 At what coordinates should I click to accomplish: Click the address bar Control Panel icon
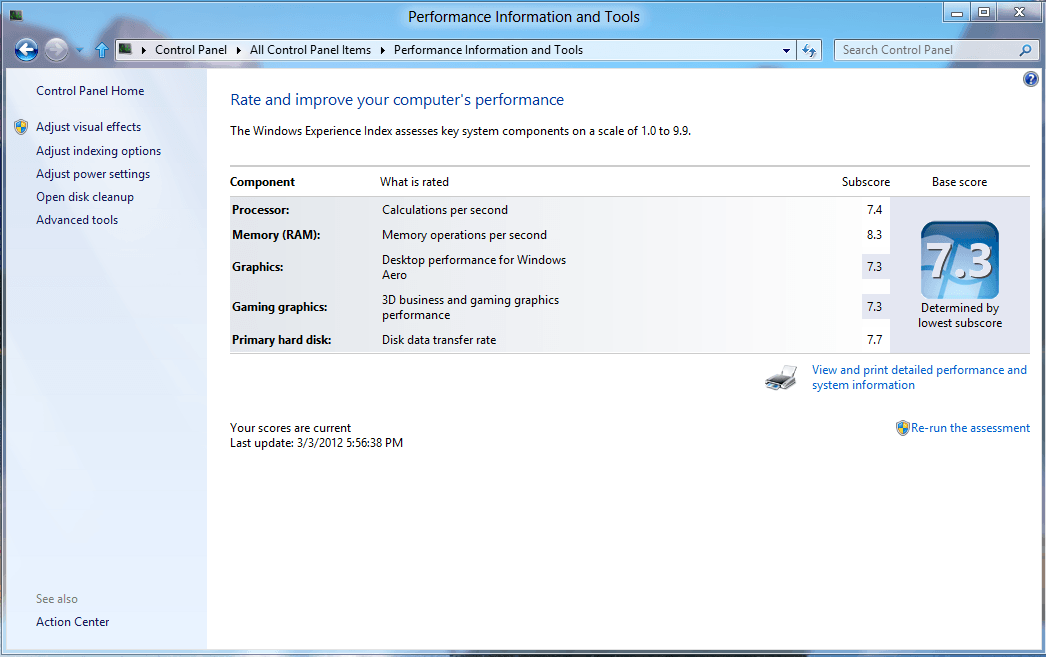point(125,49)
